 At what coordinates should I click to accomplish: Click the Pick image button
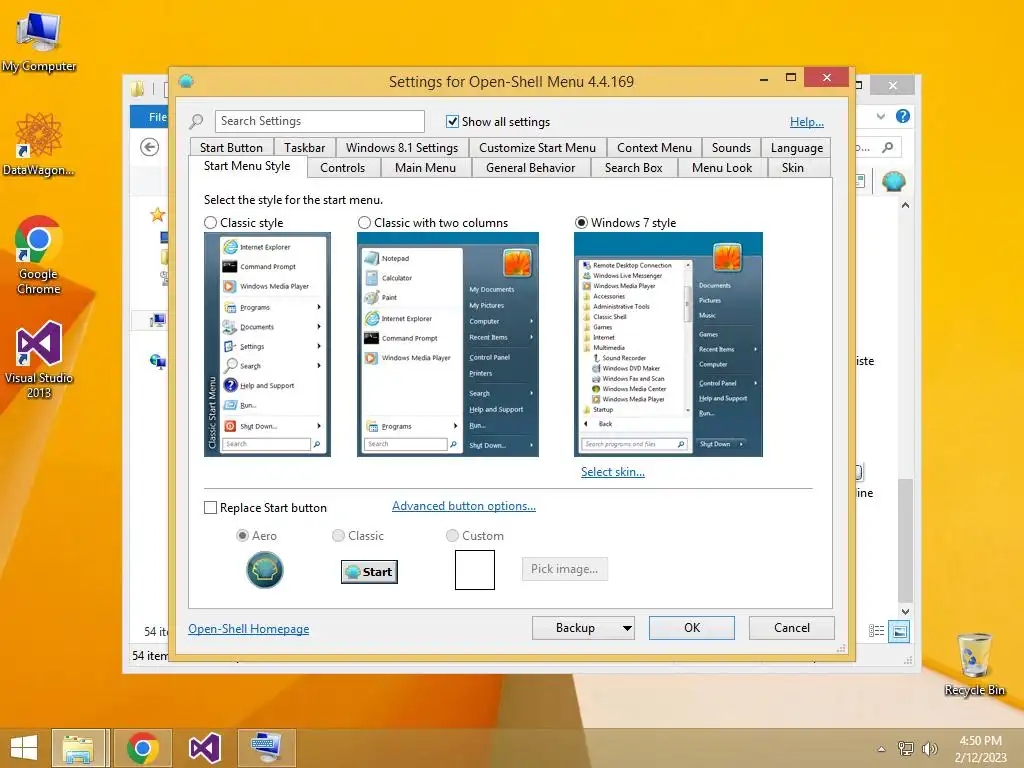tap(564, 569)
